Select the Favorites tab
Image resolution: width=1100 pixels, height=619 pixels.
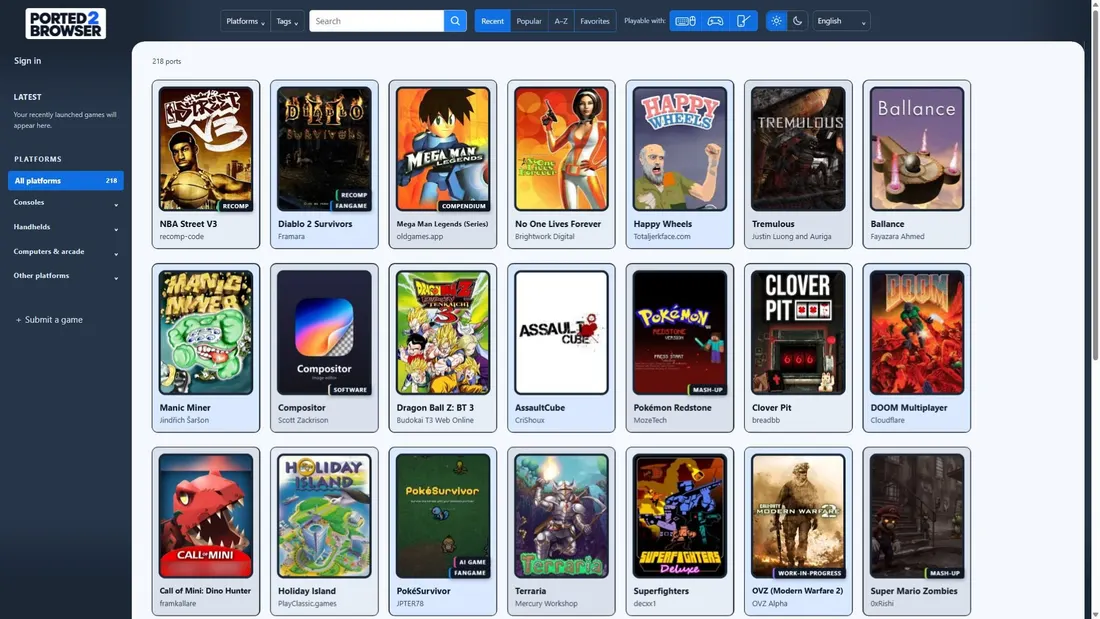[594, 21]
